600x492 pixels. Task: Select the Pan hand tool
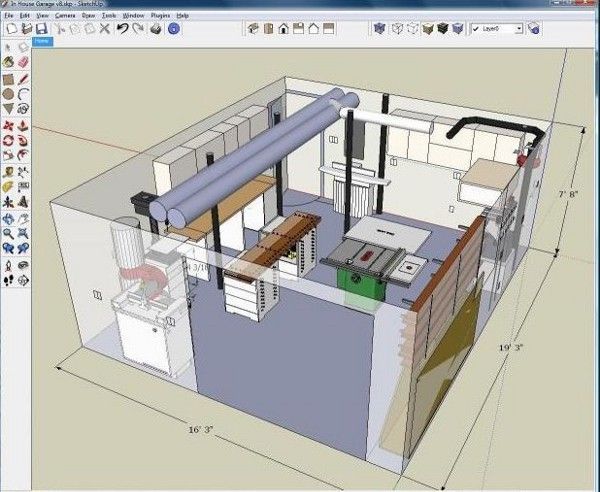[x=23, y=219]
